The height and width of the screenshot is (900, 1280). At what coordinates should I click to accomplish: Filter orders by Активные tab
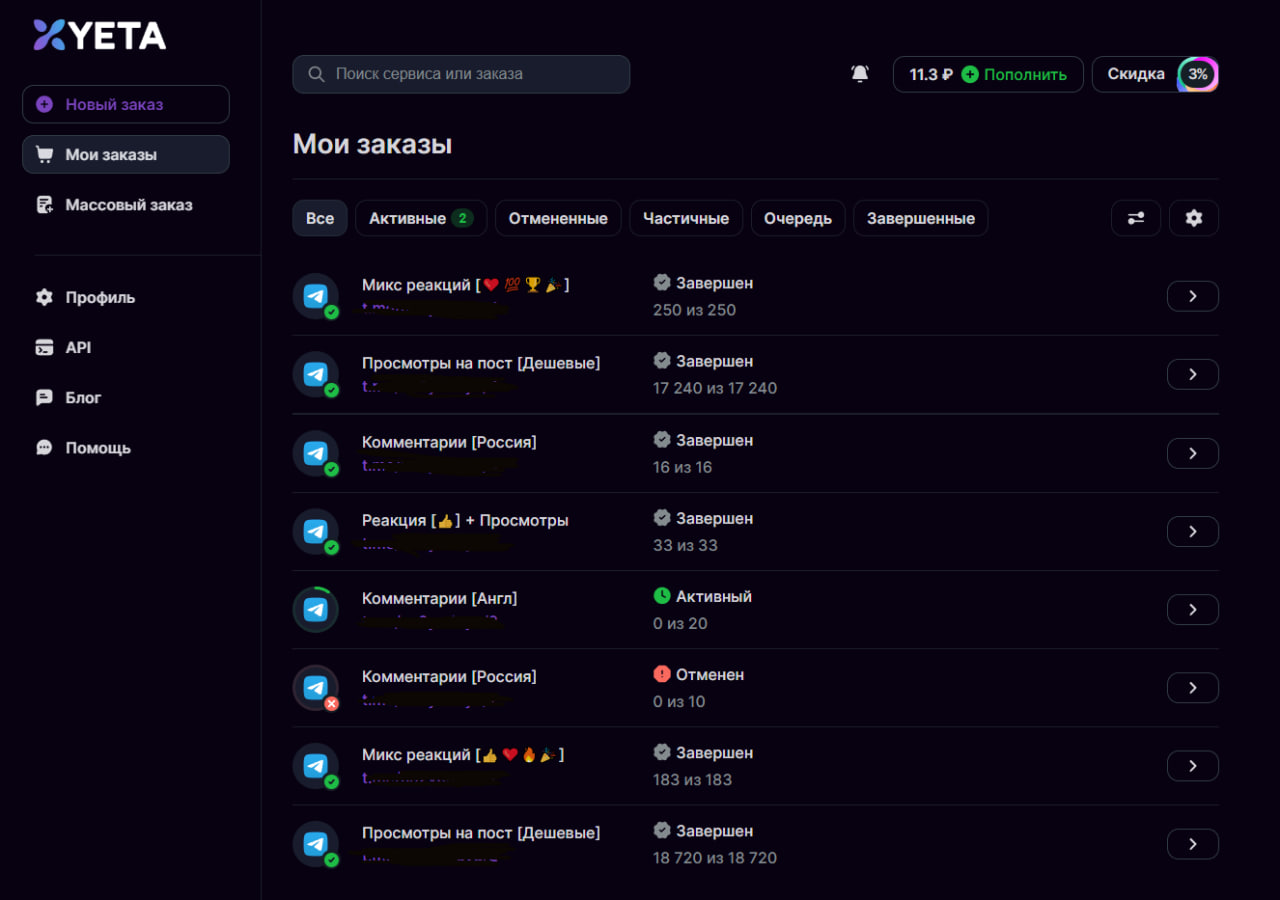(420, 218)
